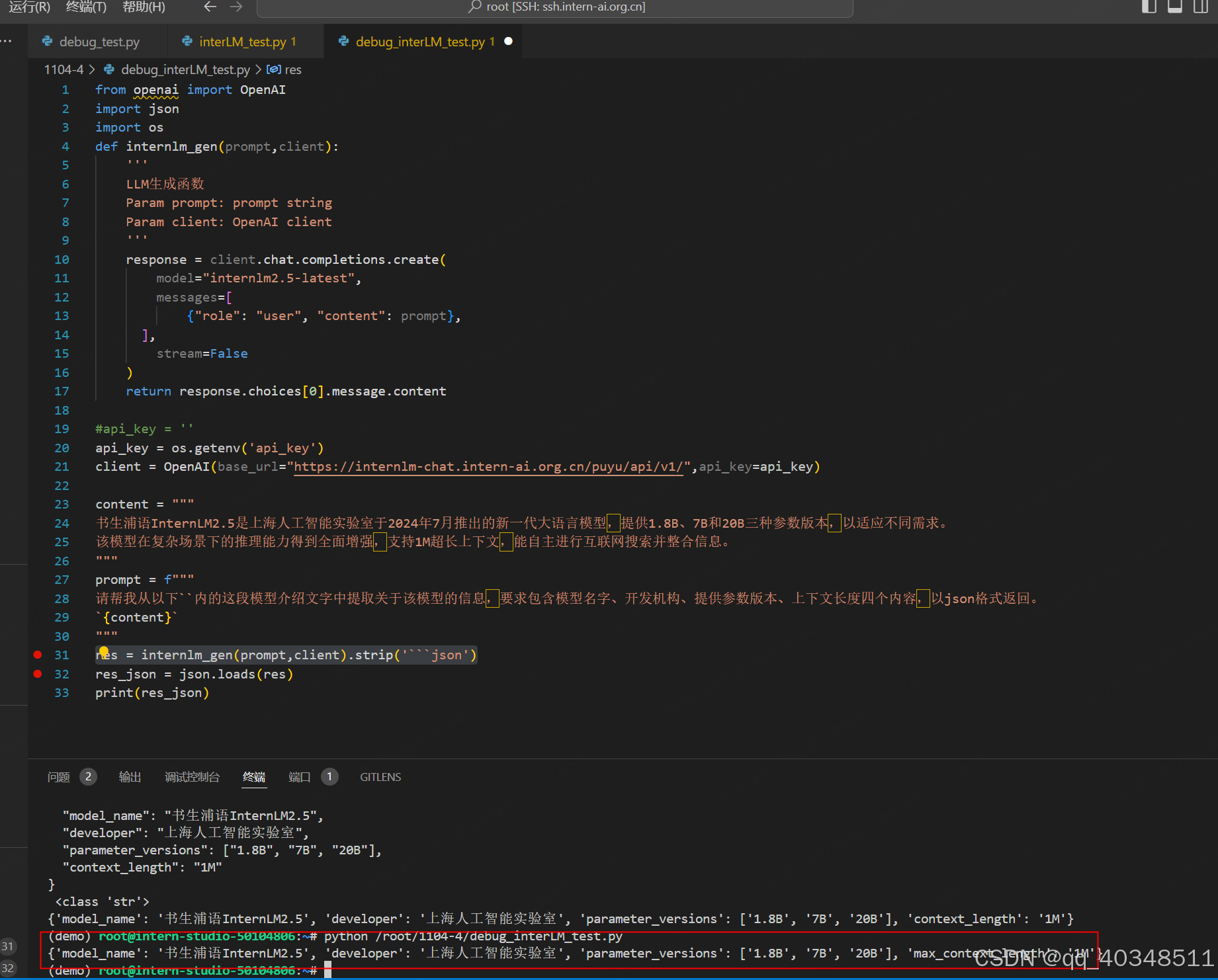Click the Python icon on interLM_test.py tab
Image resolution: width=1218 pixels, height=980 pixels.
(187, 41)
